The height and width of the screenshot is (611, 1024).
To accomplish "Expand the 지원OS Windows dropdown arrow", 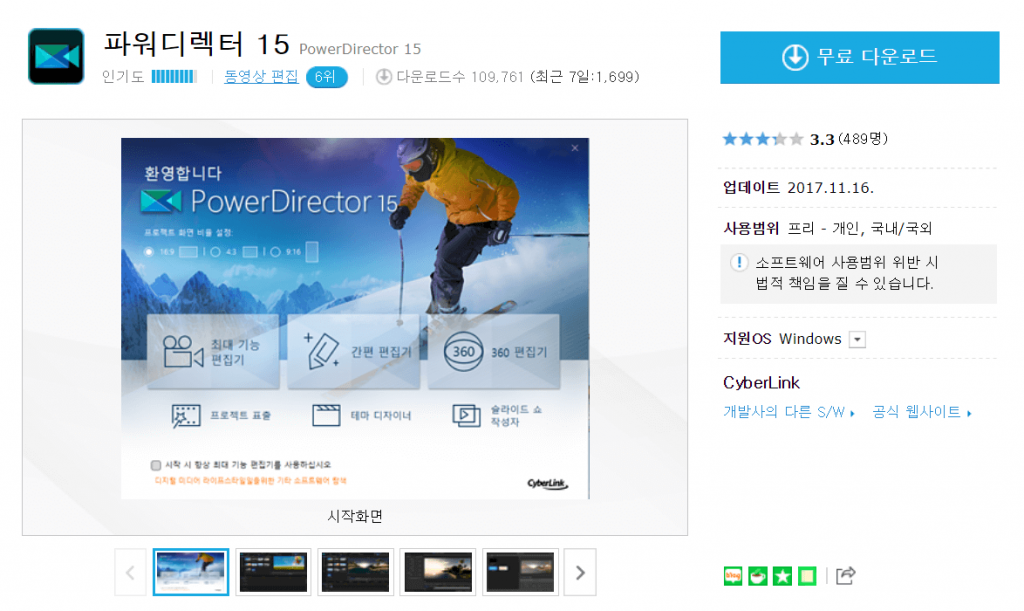I will tap(857, 339).
